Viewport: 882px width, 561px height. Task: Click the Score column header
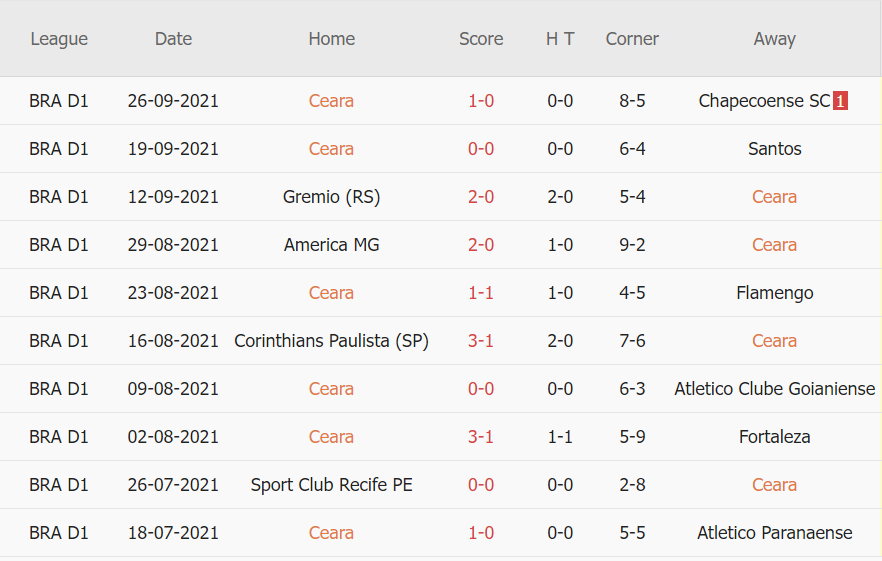pos(481,39)
